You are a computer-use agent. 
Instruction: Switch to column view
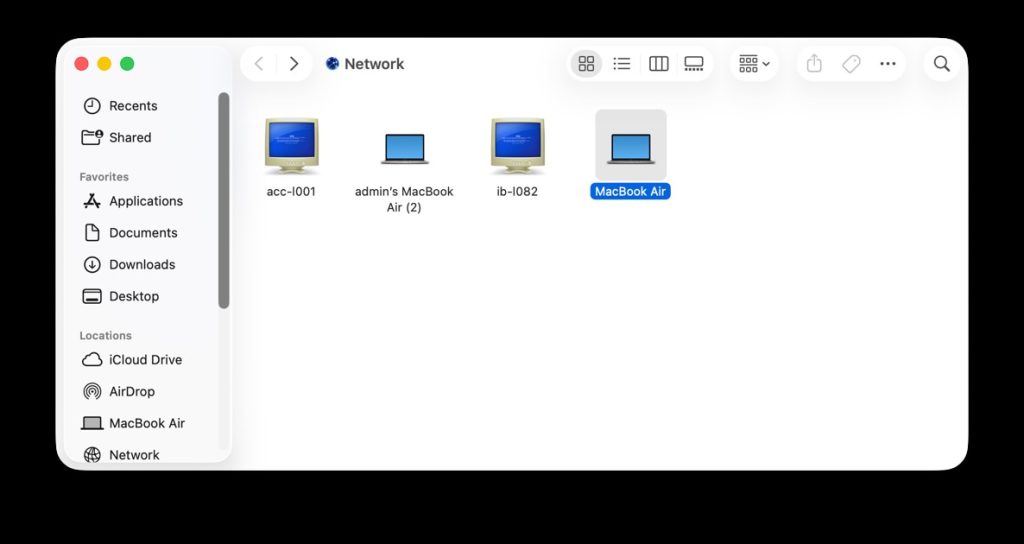pos(658,63)
